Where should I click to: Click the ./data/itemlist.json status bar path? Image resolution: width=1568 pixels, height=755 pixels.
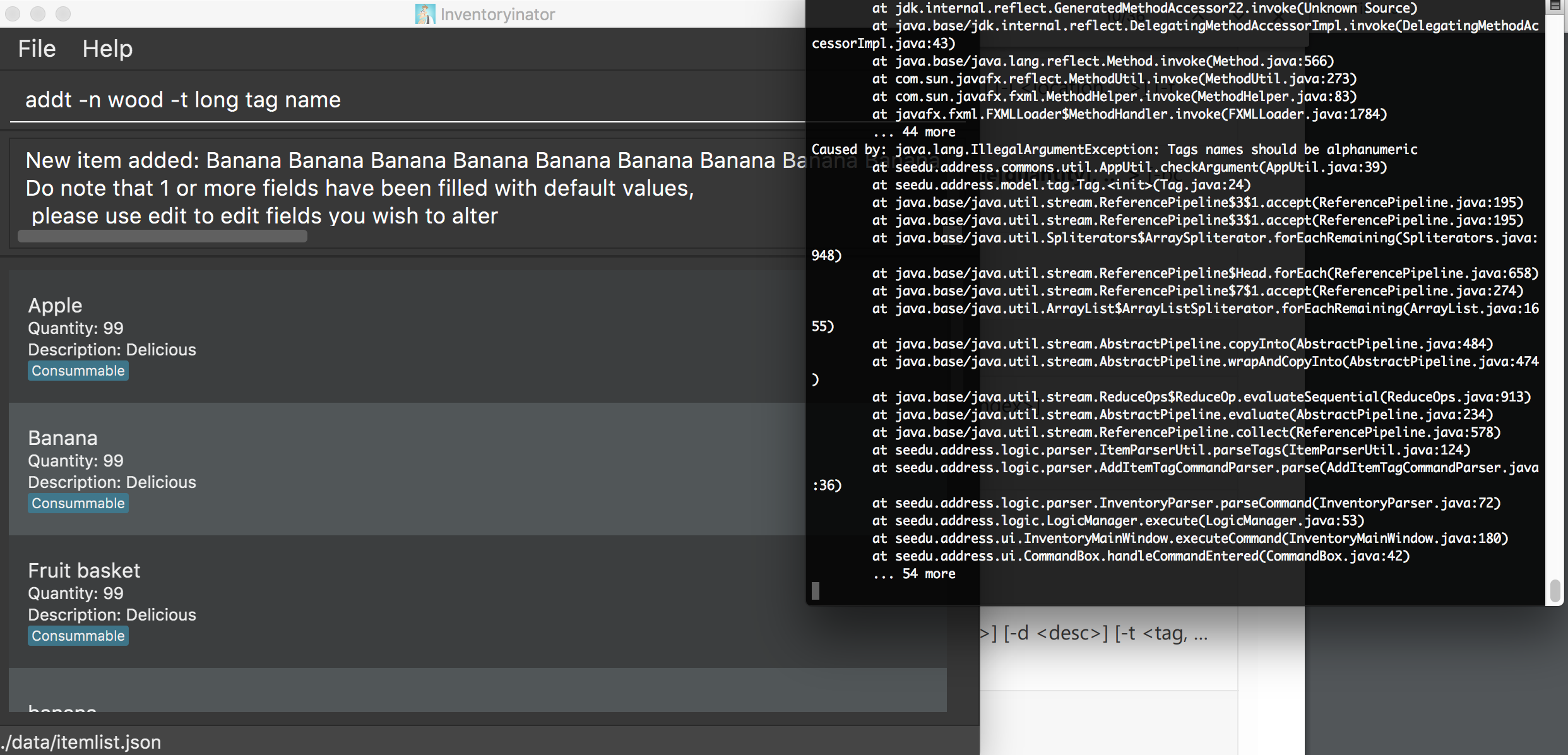pyautogui.click(x=82, y=742)
